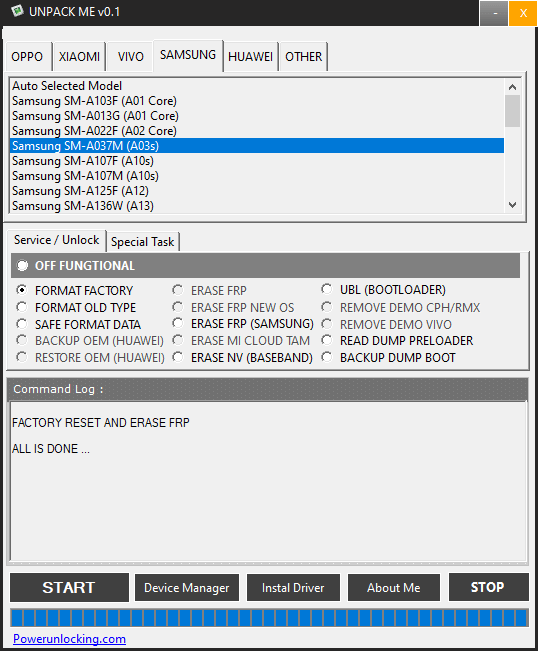Switch to the OPPO tab

(27, 56)
